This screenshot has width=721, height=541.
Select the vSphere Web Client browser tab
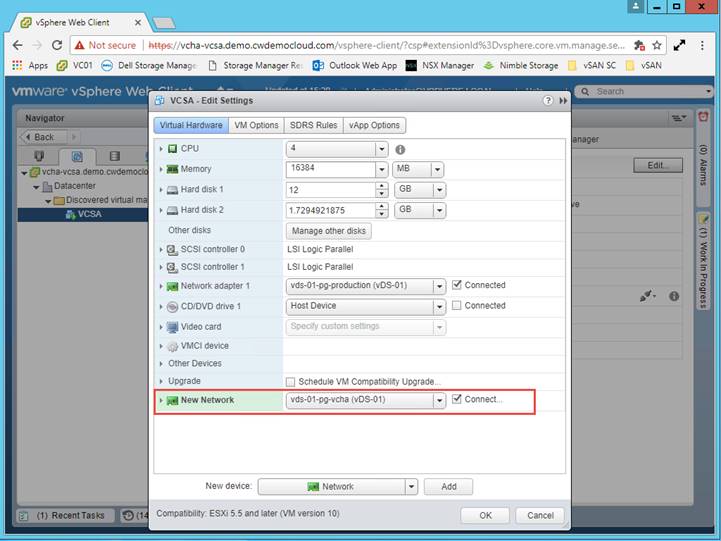coord(80,23)
